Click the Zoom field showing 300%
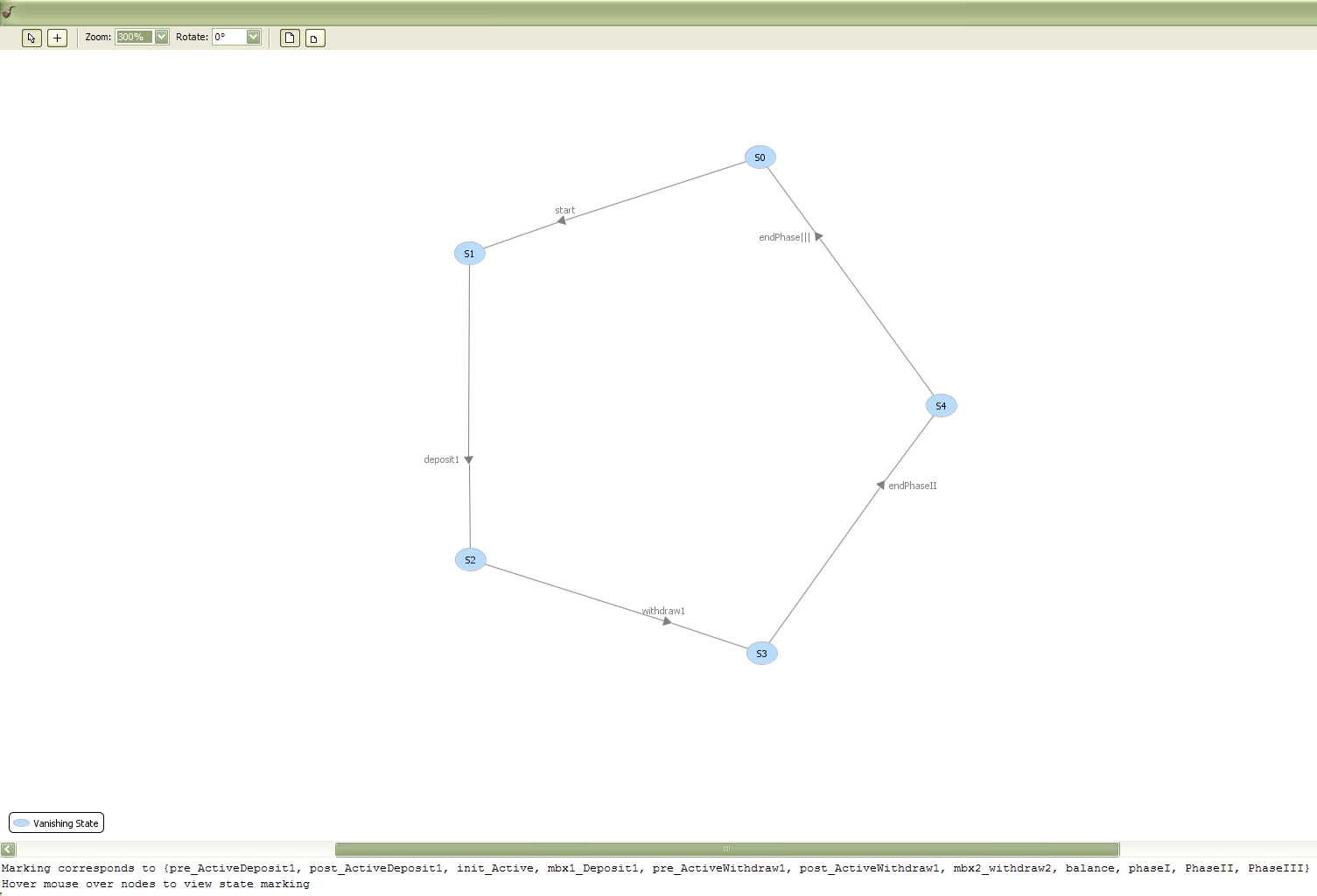The width and height of the screenshot is (1317, 896). [x=136, y=37]
